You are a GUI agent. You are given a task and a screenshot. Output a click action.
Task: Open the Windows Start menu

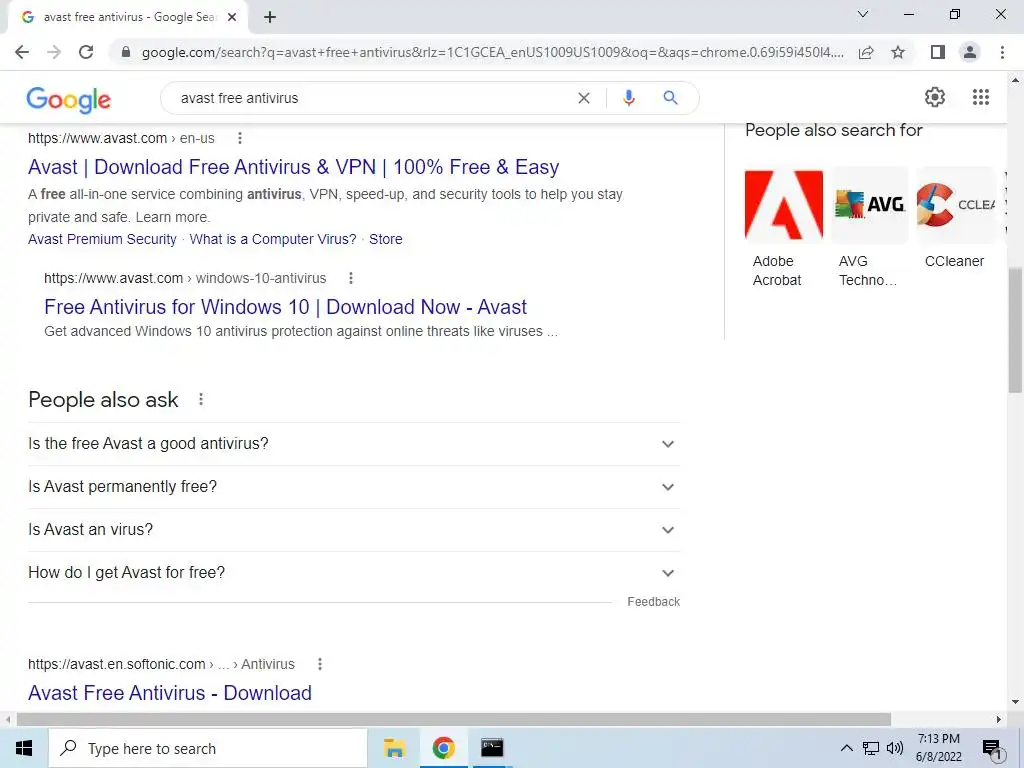(24, 748)
